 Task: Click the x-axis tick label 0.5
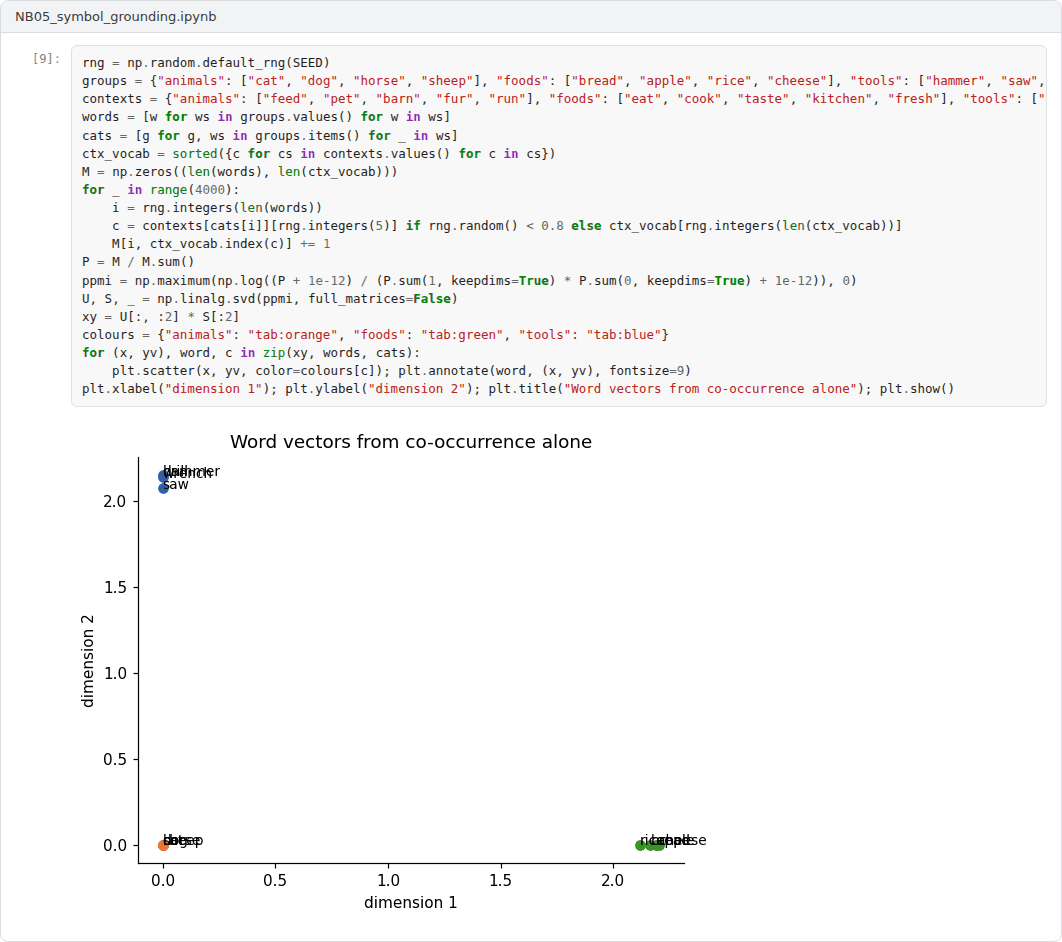(x=275, y=880)
